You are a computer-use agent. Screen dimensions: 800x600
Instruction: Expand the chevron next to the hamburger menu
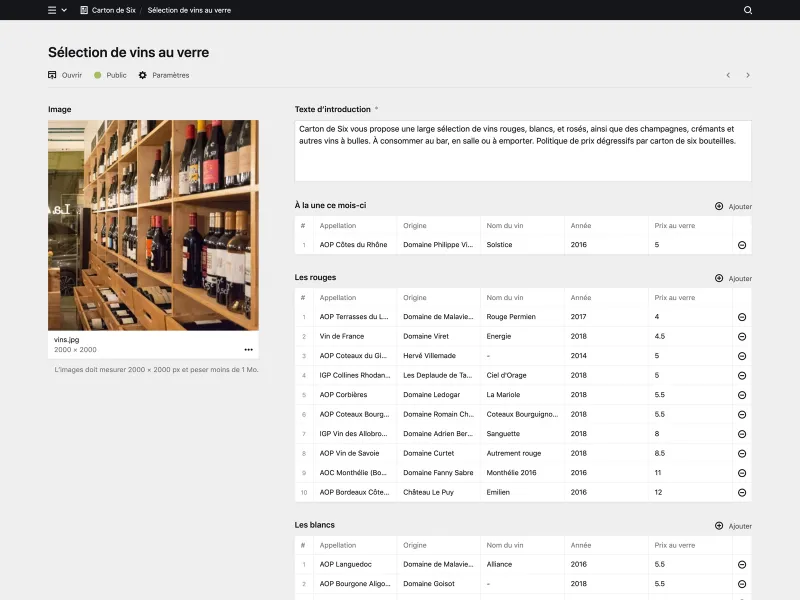[x=62, y=11]
